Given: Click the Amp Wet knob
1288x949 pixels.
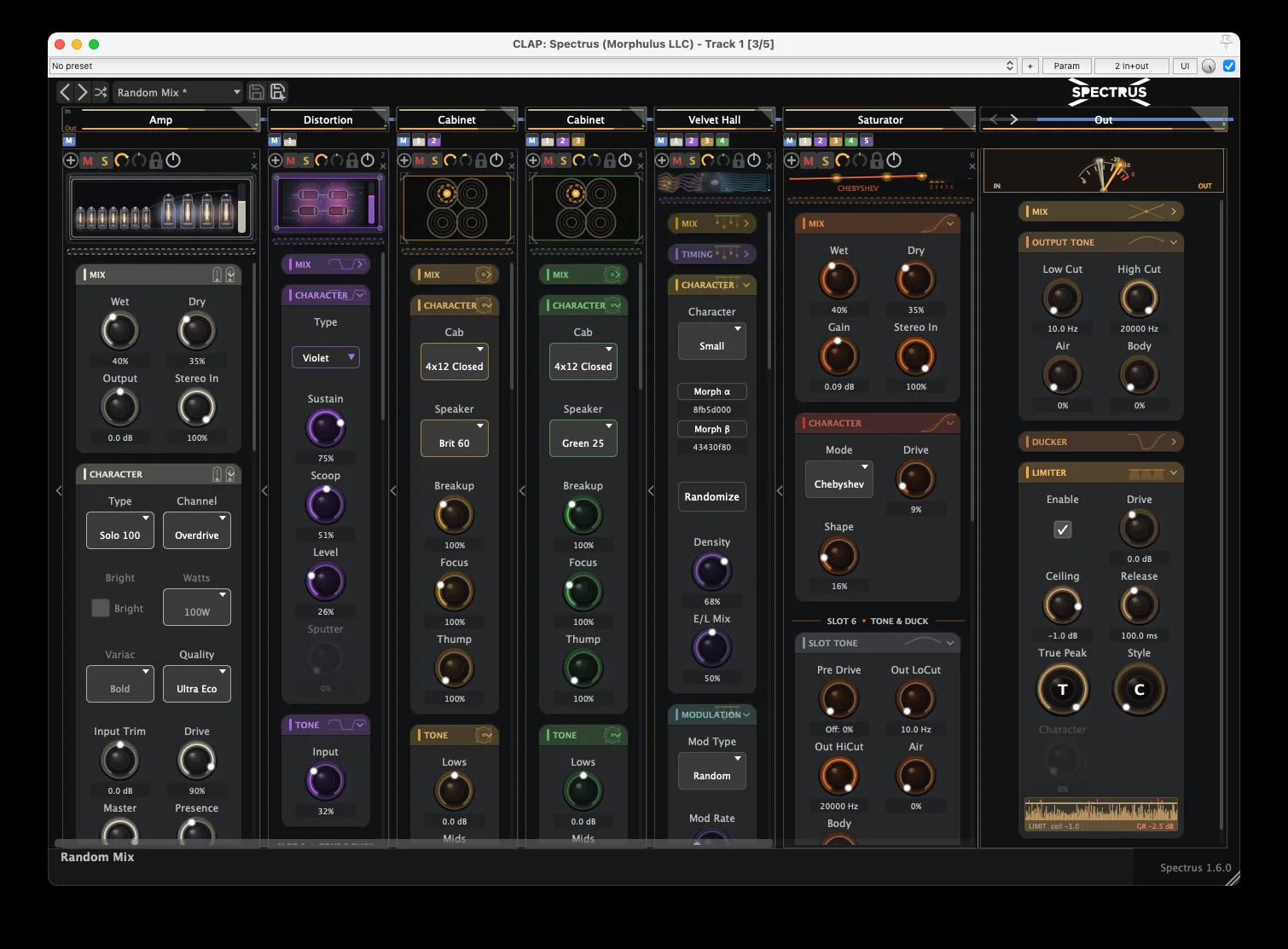Looking at the screenshot, I should pos(120,331).
